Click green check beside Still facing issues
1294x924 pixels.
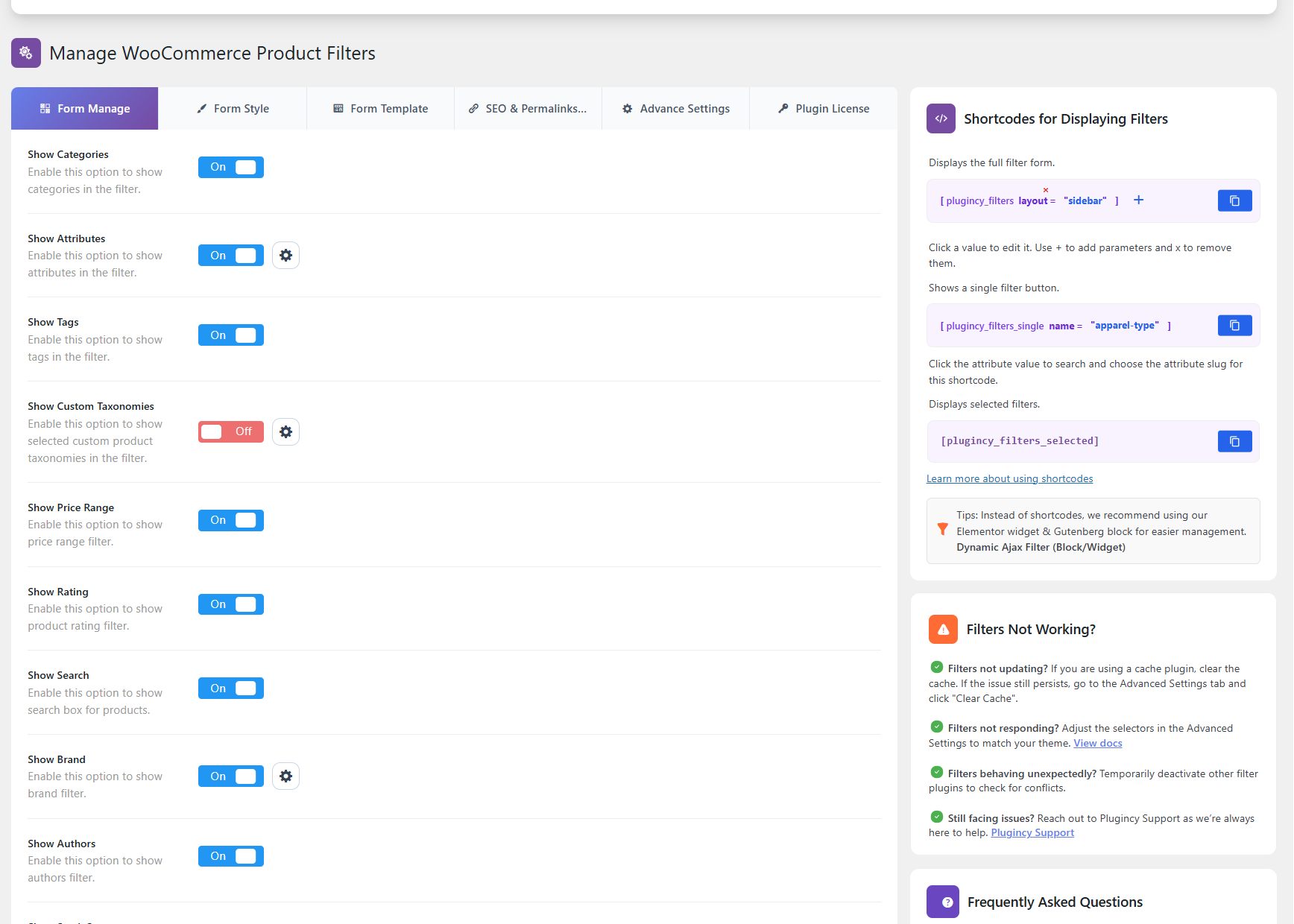click(937, 817)
